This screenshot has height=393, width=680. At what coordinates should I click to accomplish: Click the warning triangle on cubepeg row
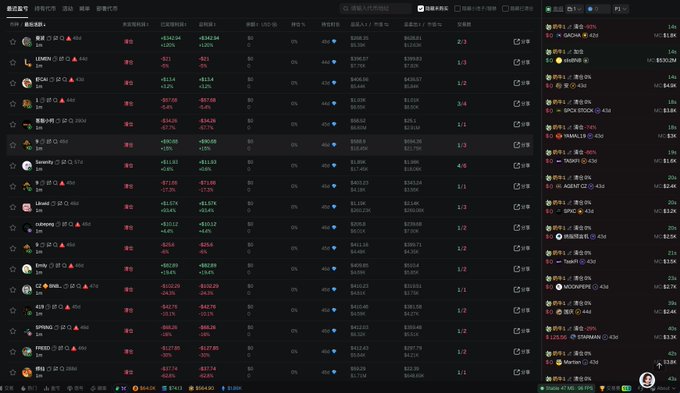(x=77, y=224)
